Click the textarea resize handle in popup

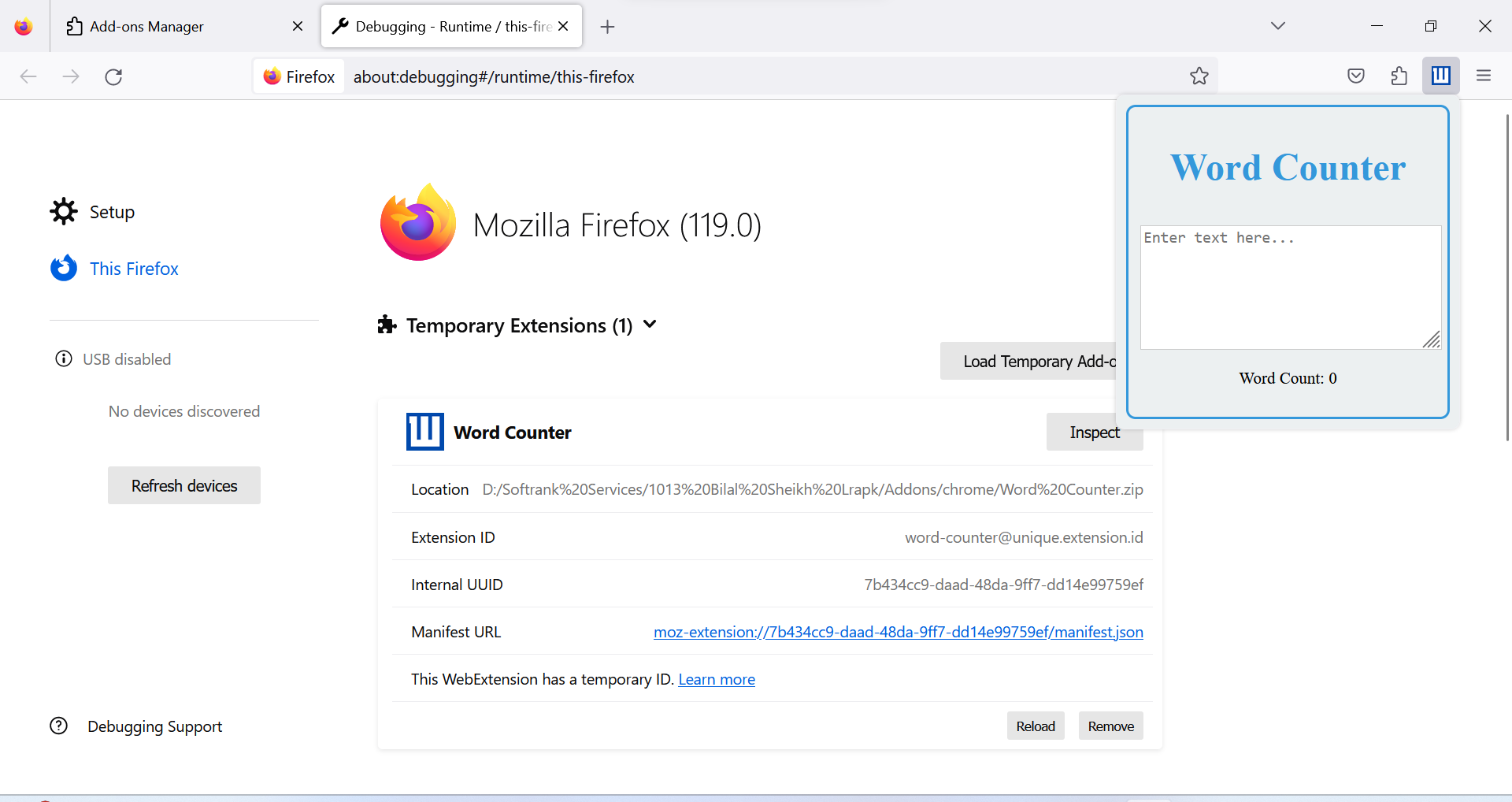click(x=1432, y=340)
